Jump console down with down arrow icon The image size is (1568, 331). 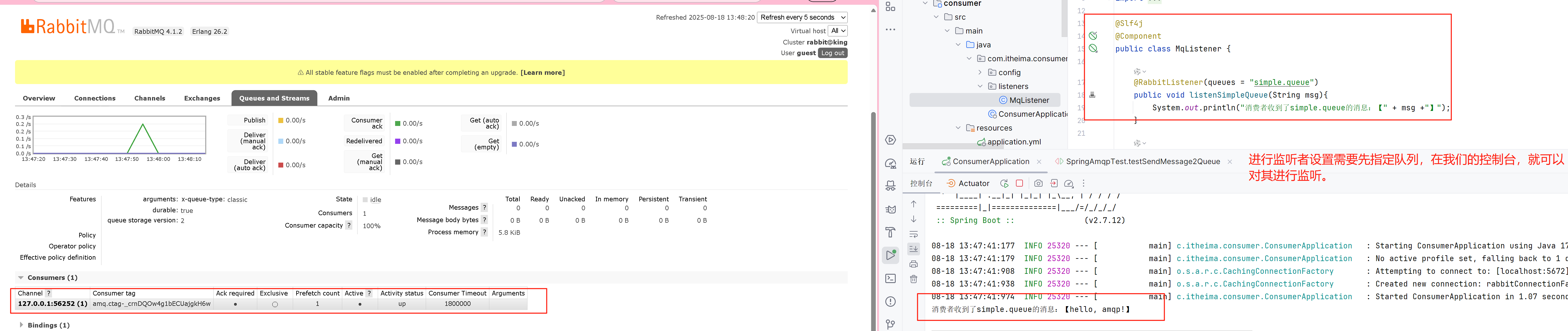tap(914, 219)
